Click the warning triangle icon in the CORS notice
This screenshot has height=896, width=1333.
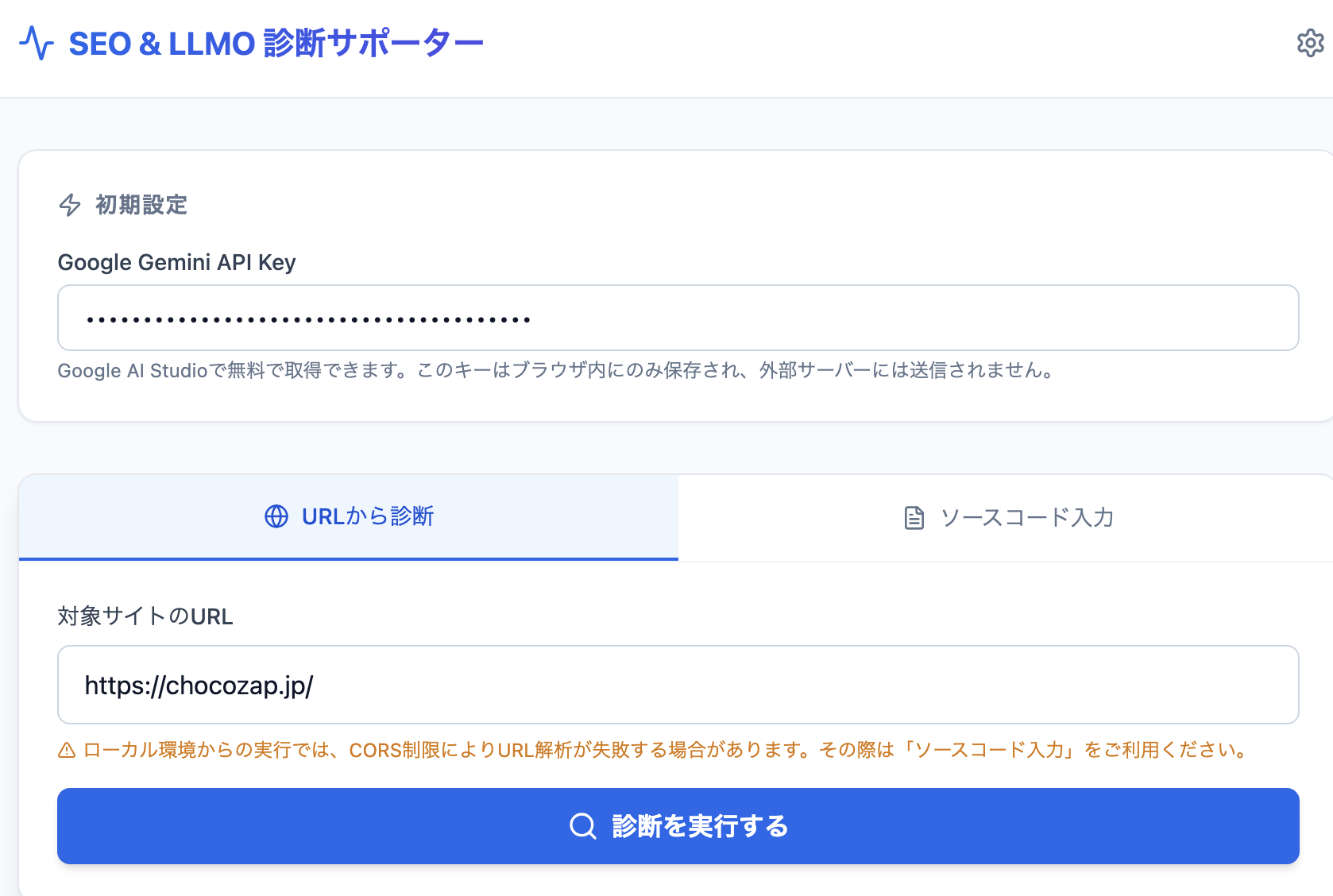(65, 750)
